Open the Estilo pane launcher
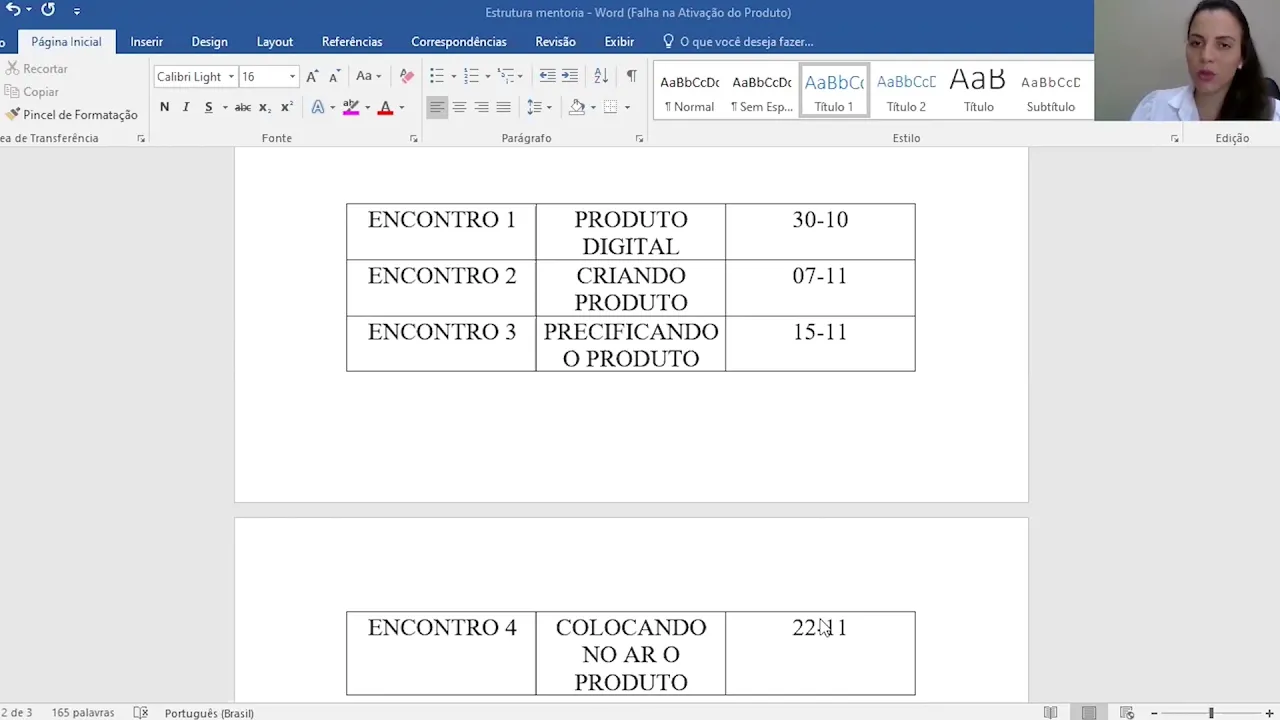 1174,139
